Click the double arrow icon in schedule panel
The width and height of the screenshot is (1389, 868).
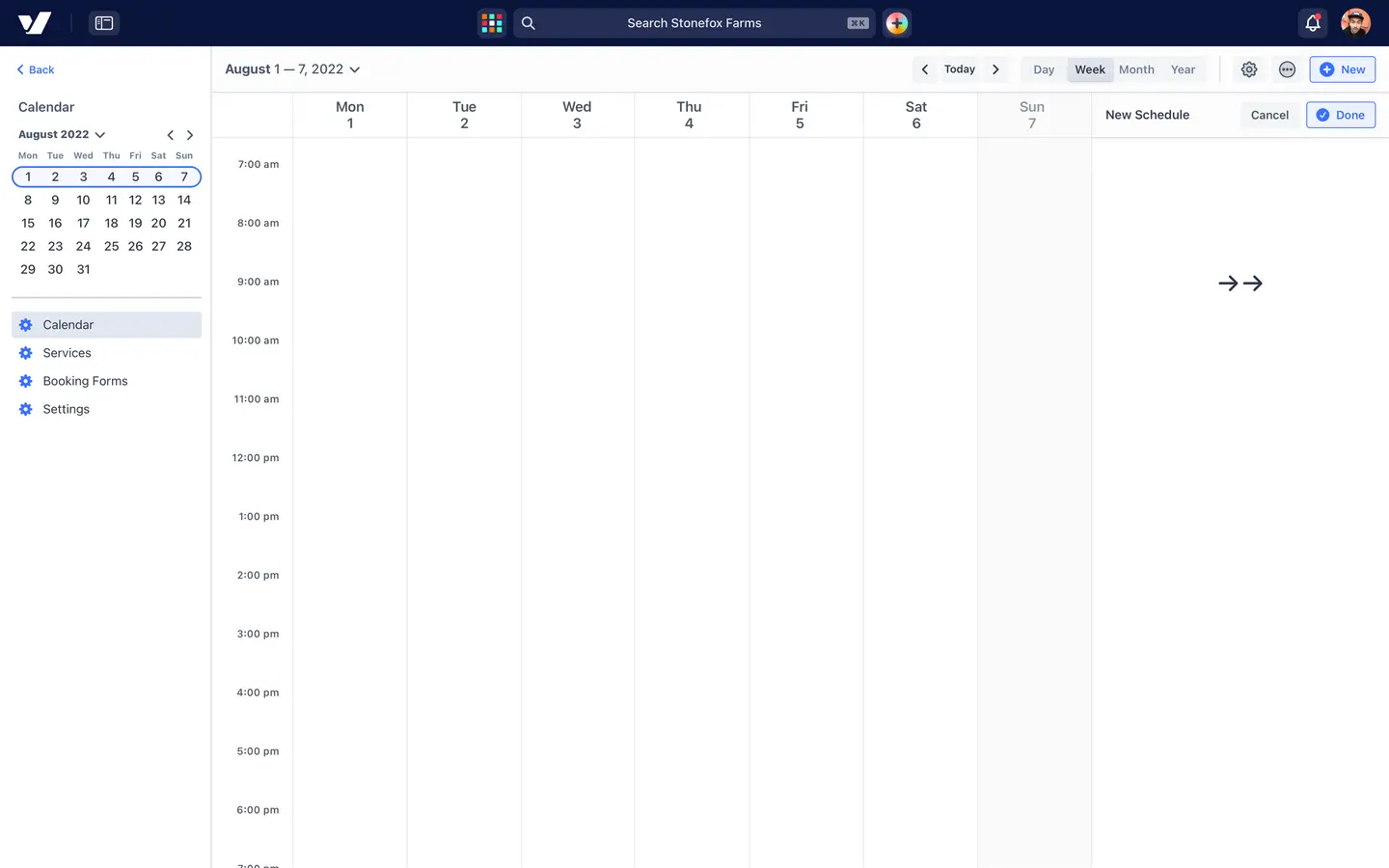coord(1240,284)
